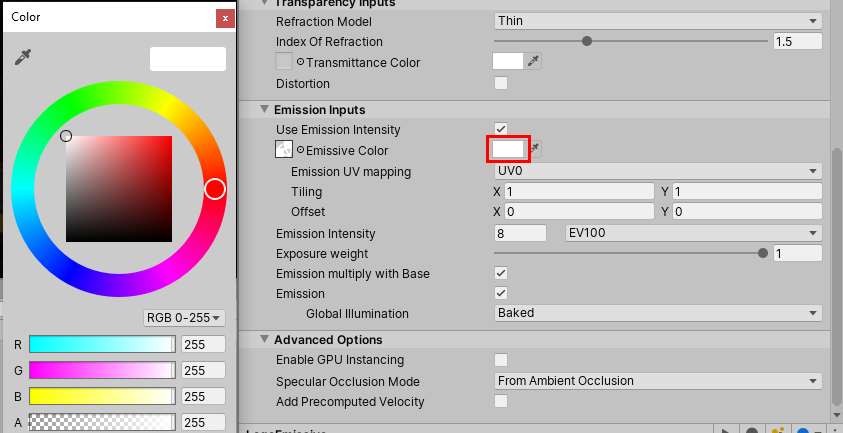Open the Global Illumination Baked dropdown
This screenshot has width=843, height=433.
[658, 313]
